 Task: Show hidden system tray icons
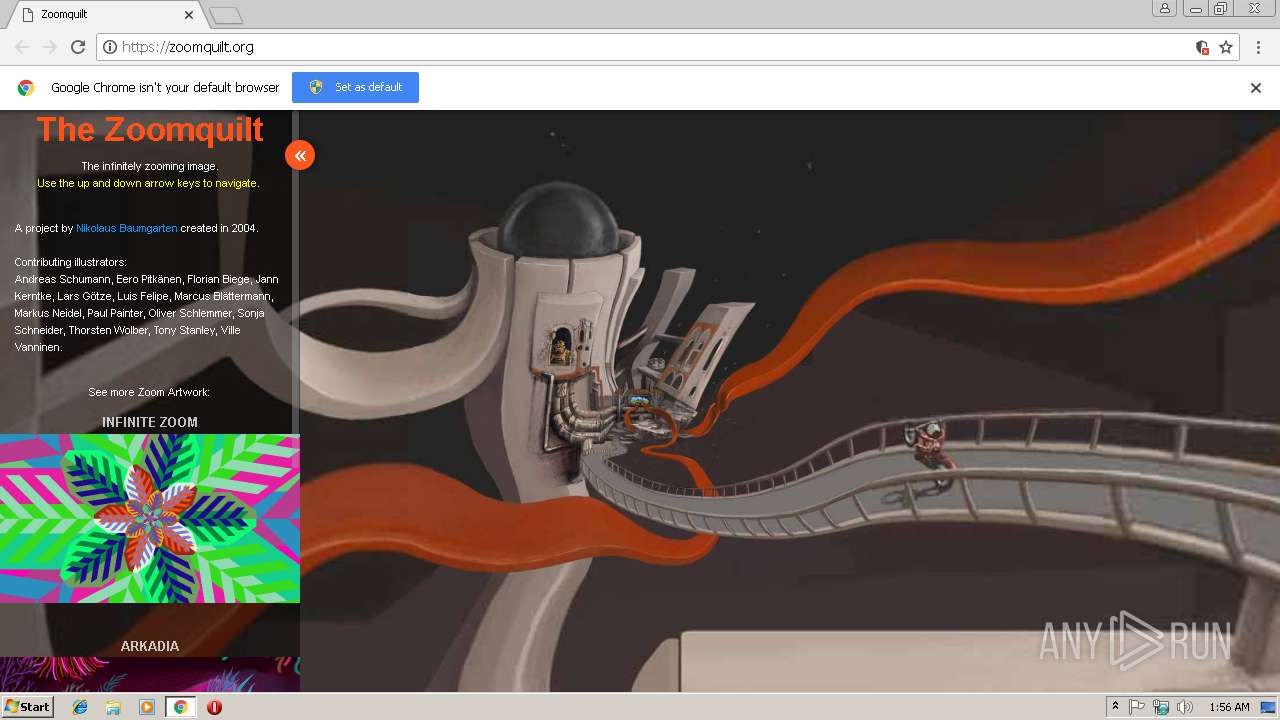1115,707
